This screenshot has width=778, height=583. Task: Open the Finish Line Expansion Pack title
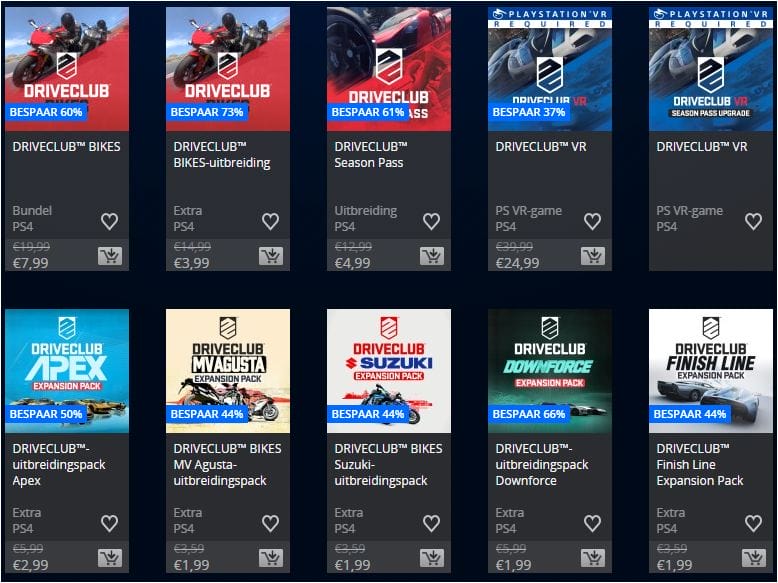click(x=700, y=464)
